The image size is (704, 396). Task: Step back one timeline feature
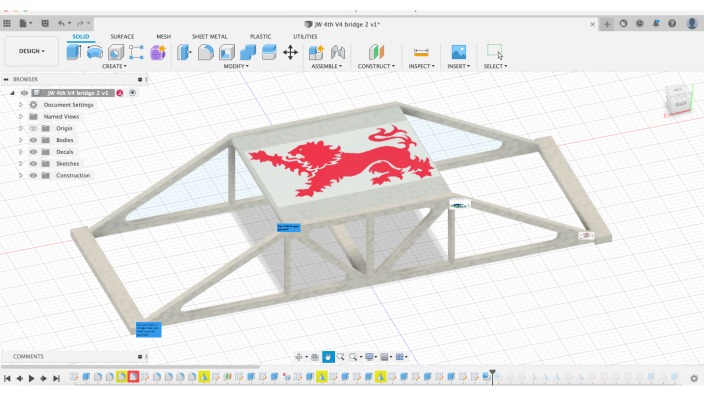(x=19, y=378)
